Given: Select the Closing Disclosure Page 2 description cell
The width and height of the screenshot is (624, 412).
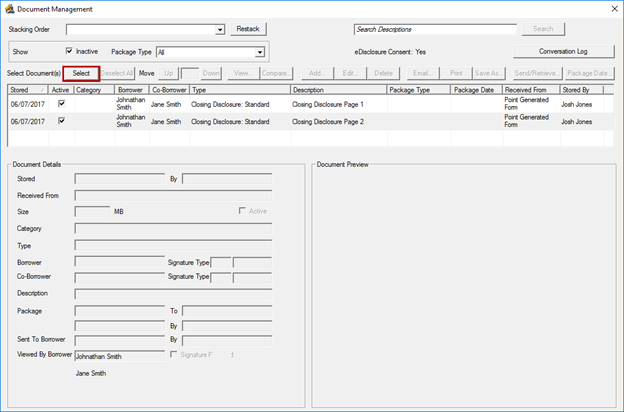Looking at the screenshot, I should pos(339,121).
